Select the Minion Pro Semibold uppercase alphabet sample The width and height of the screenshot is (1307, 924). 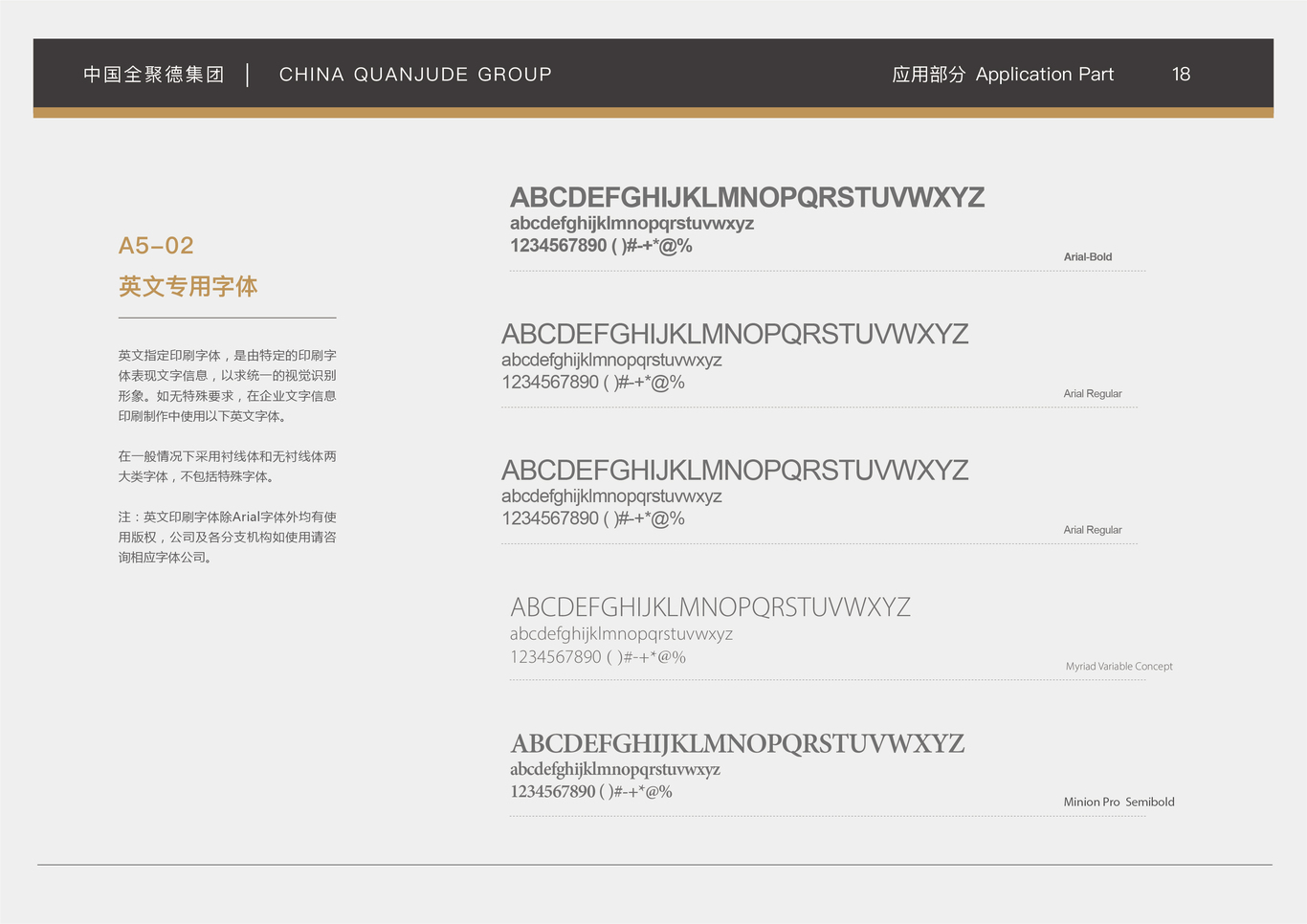738,744
